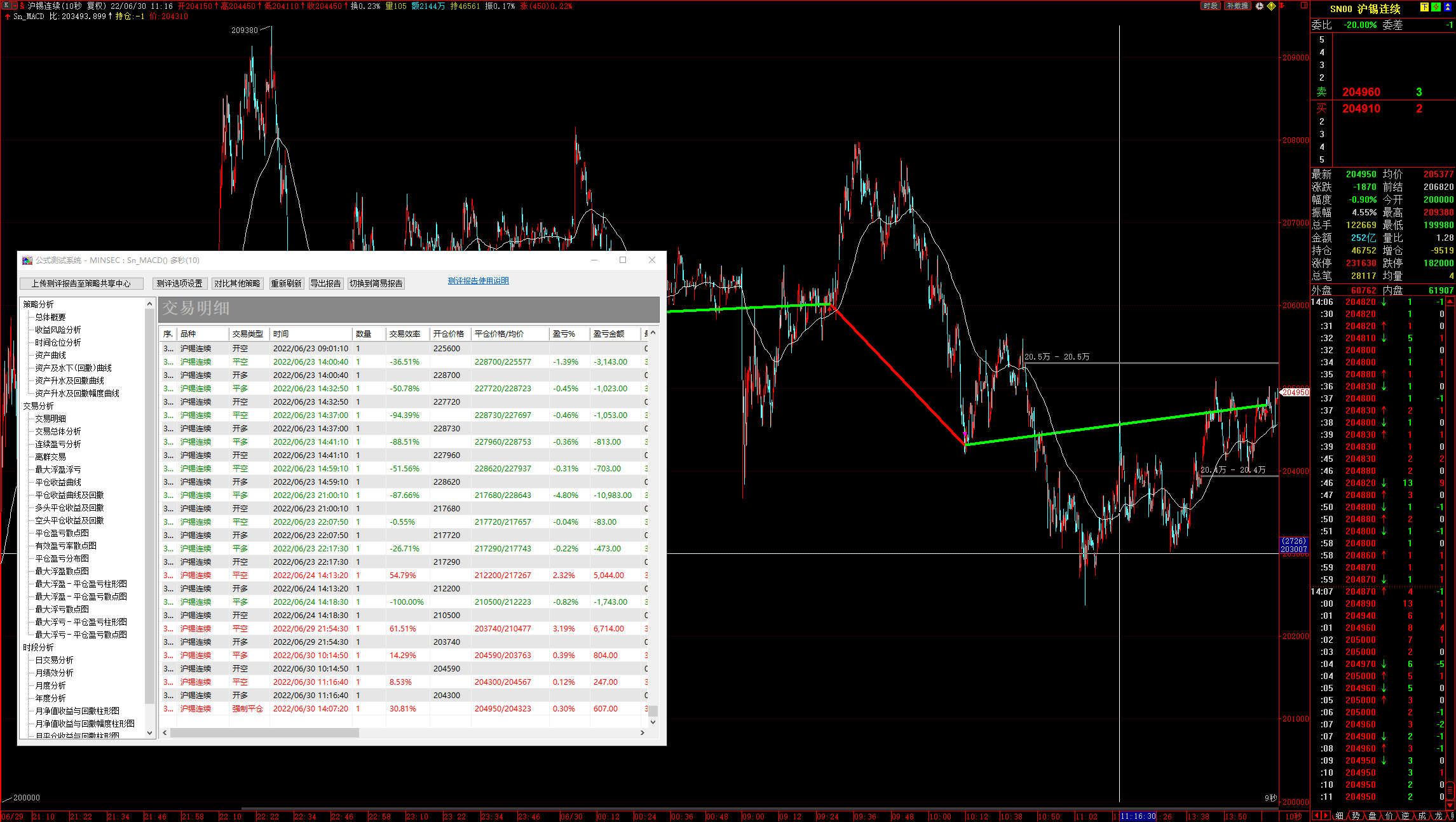Click the 导出报告 button
1456x822 pixels.
[325, 283]
